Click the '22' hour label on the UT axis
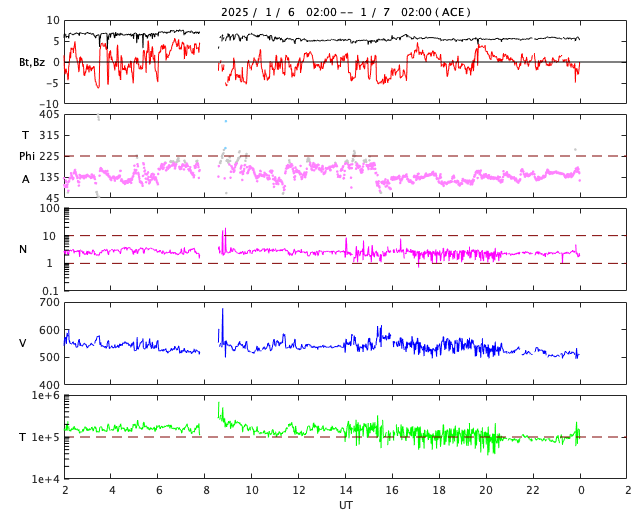This screenshot has width=640, height=512. click(533, 490)
